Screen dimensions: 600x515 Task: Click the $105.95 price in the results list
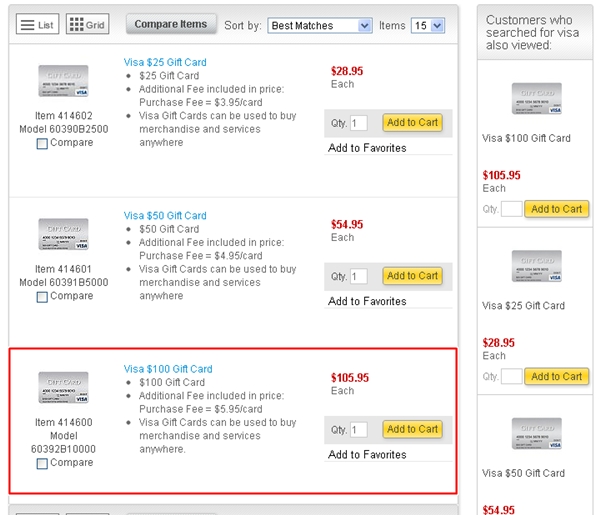coord(350,378)
